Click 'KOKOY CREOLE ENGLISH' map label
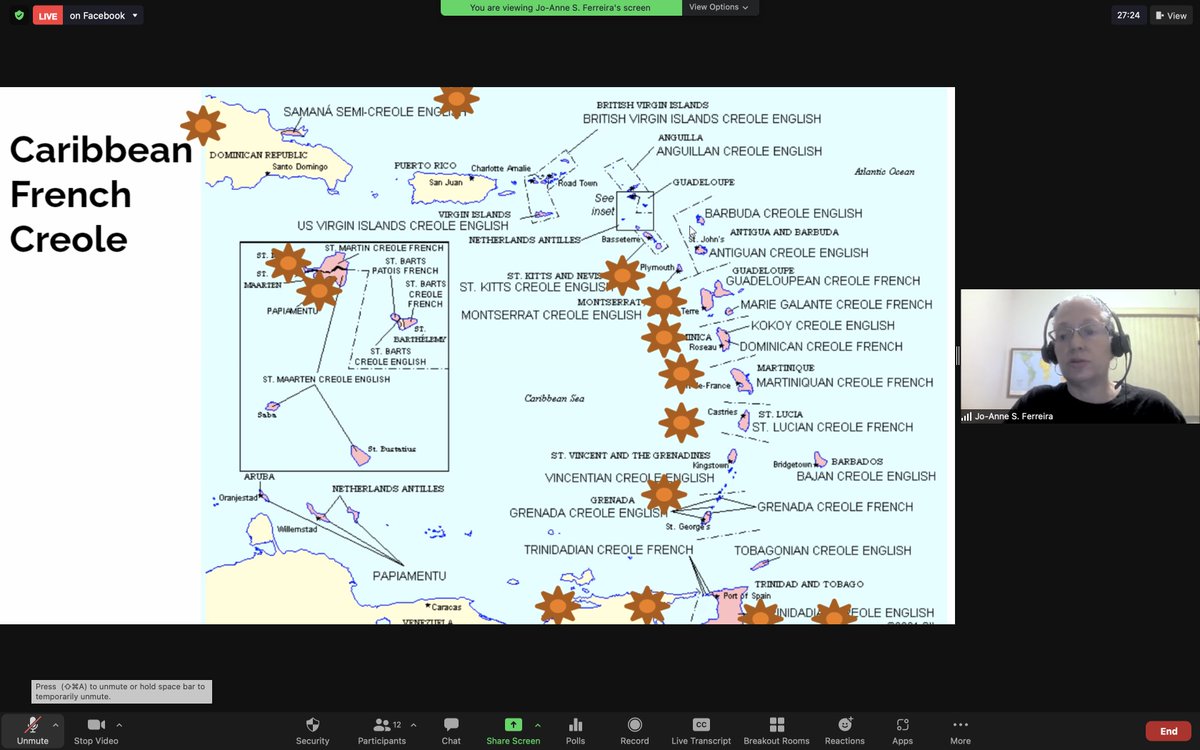 823,325
